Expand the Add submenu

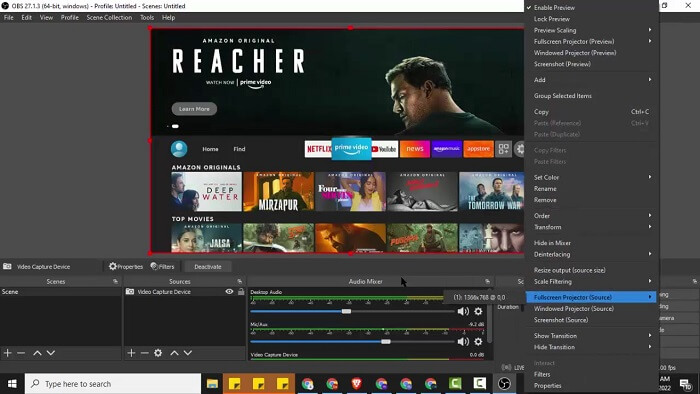click(x=592, y=80)
